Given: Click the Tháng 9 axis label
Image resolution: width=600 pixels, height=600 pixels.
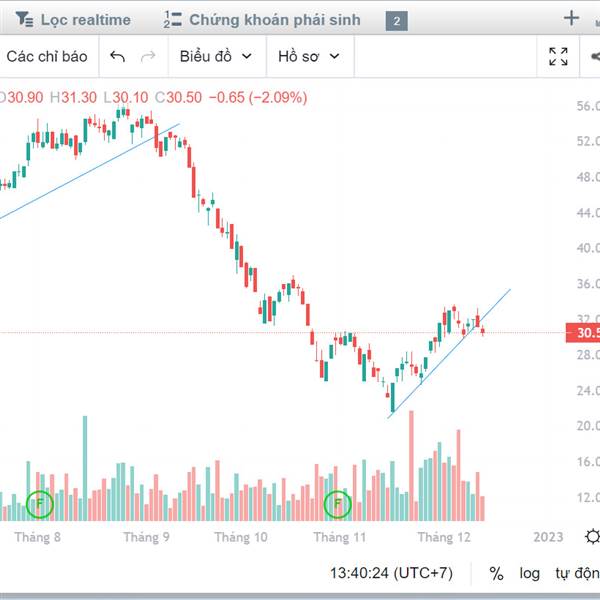Looking at the screenshot, I should click(146, 537).
